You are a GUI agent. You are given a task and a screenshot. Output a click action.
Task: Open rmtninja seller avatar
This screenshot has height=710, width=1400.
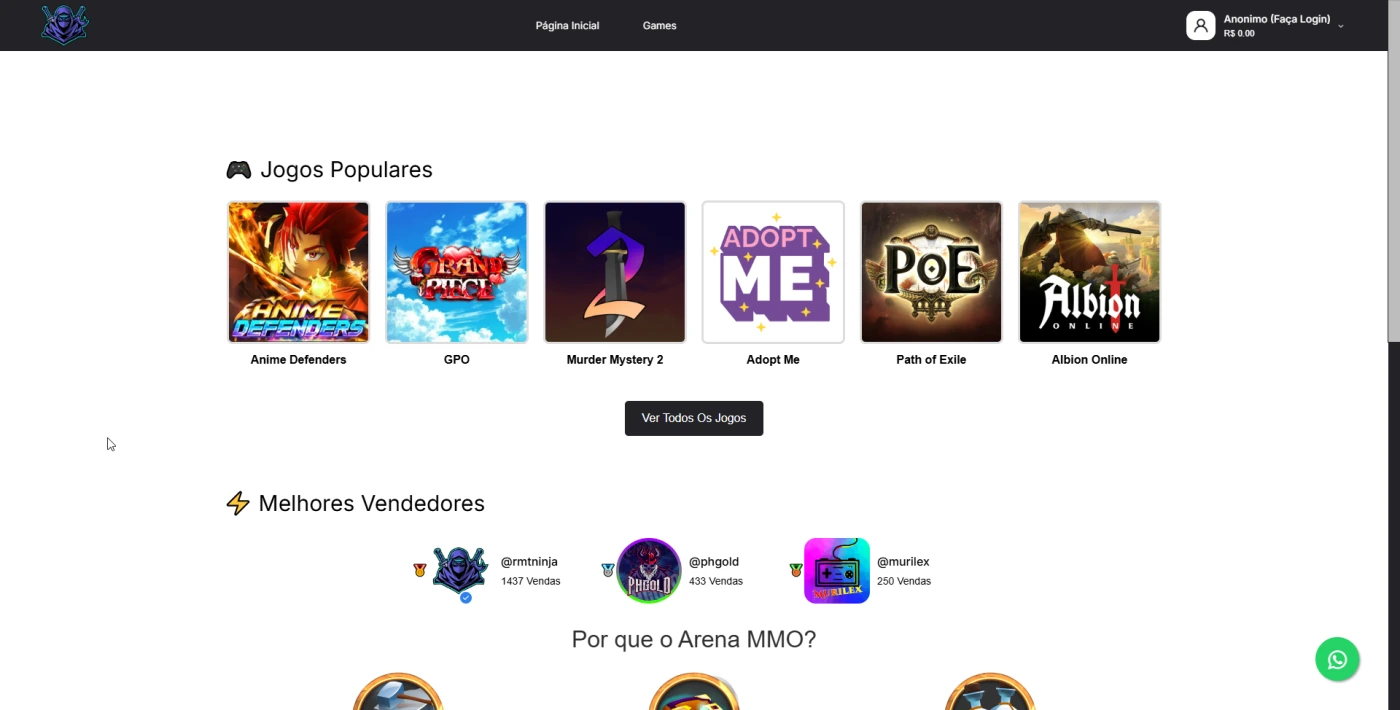[460, 571]
